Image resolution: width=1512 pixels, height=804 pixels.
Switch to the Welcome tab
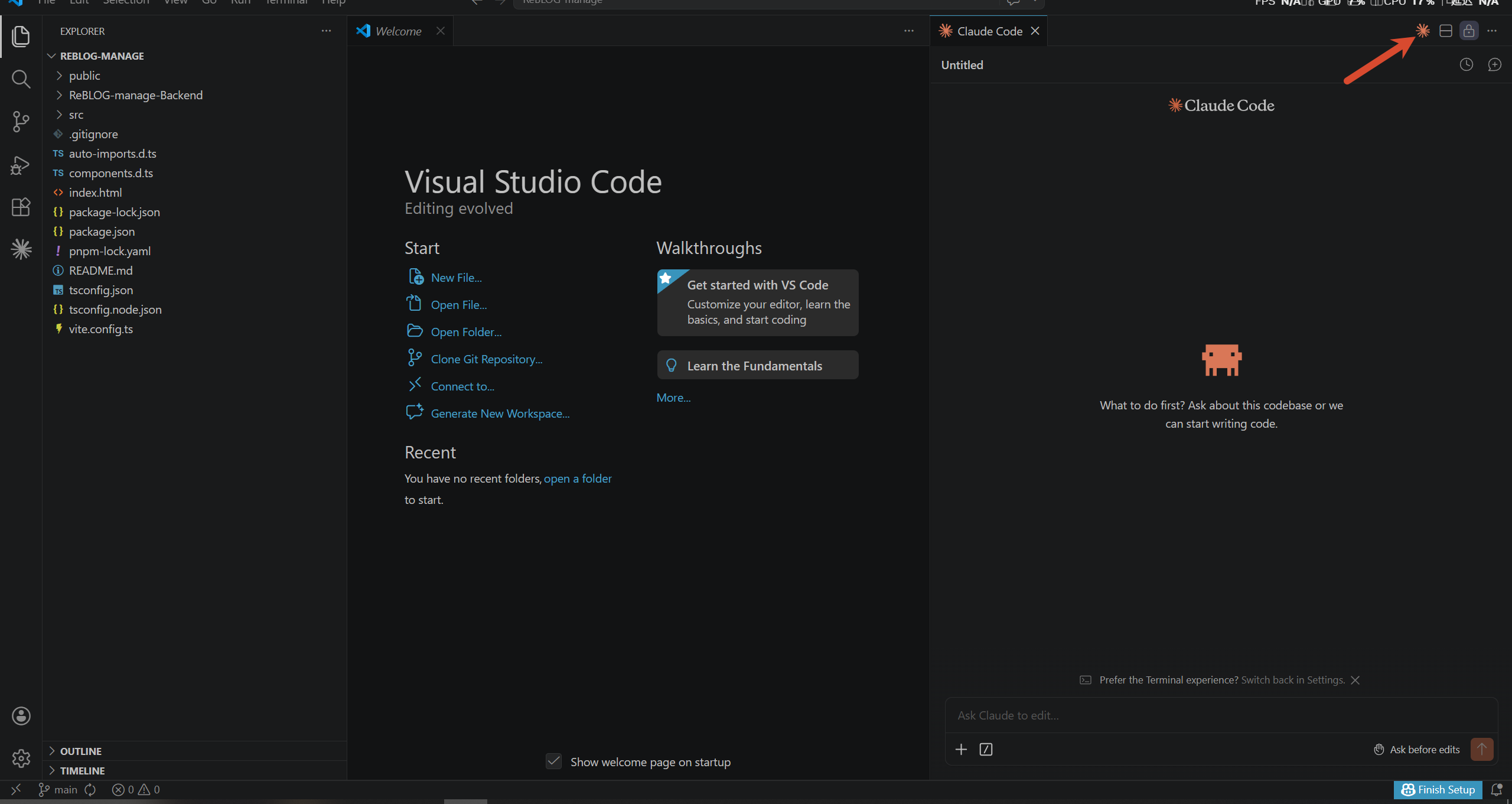coord(398,31)
